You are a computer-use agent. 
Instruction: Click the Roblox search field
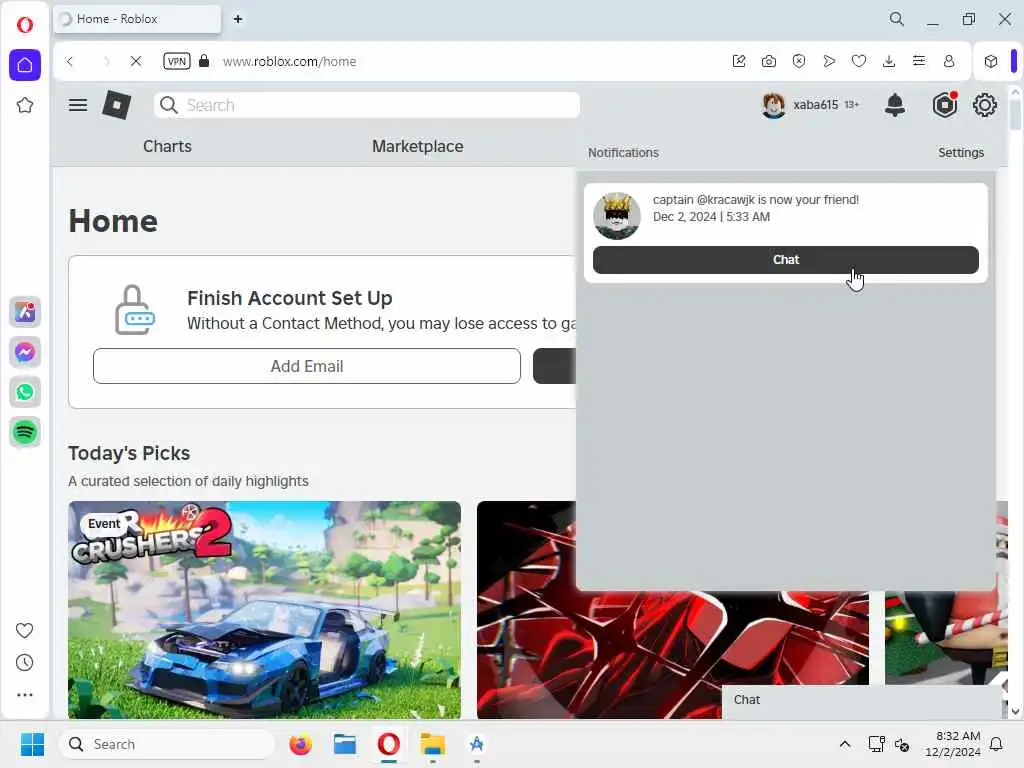tap(367, 105)
